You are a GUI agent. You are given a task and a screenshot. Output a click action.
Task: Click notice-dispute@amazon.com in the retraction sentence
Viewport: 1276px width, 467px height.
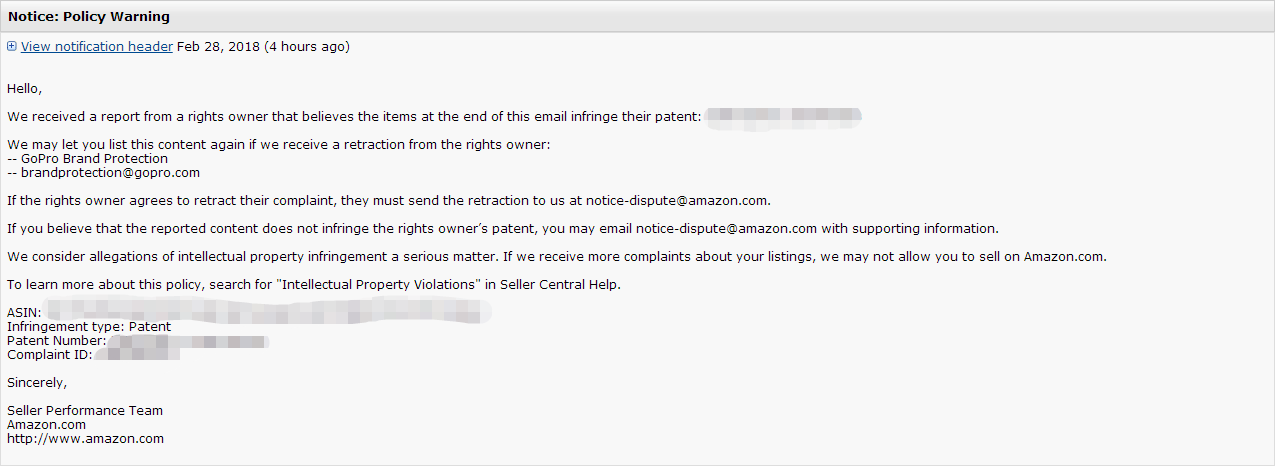(x=678, y=200)
